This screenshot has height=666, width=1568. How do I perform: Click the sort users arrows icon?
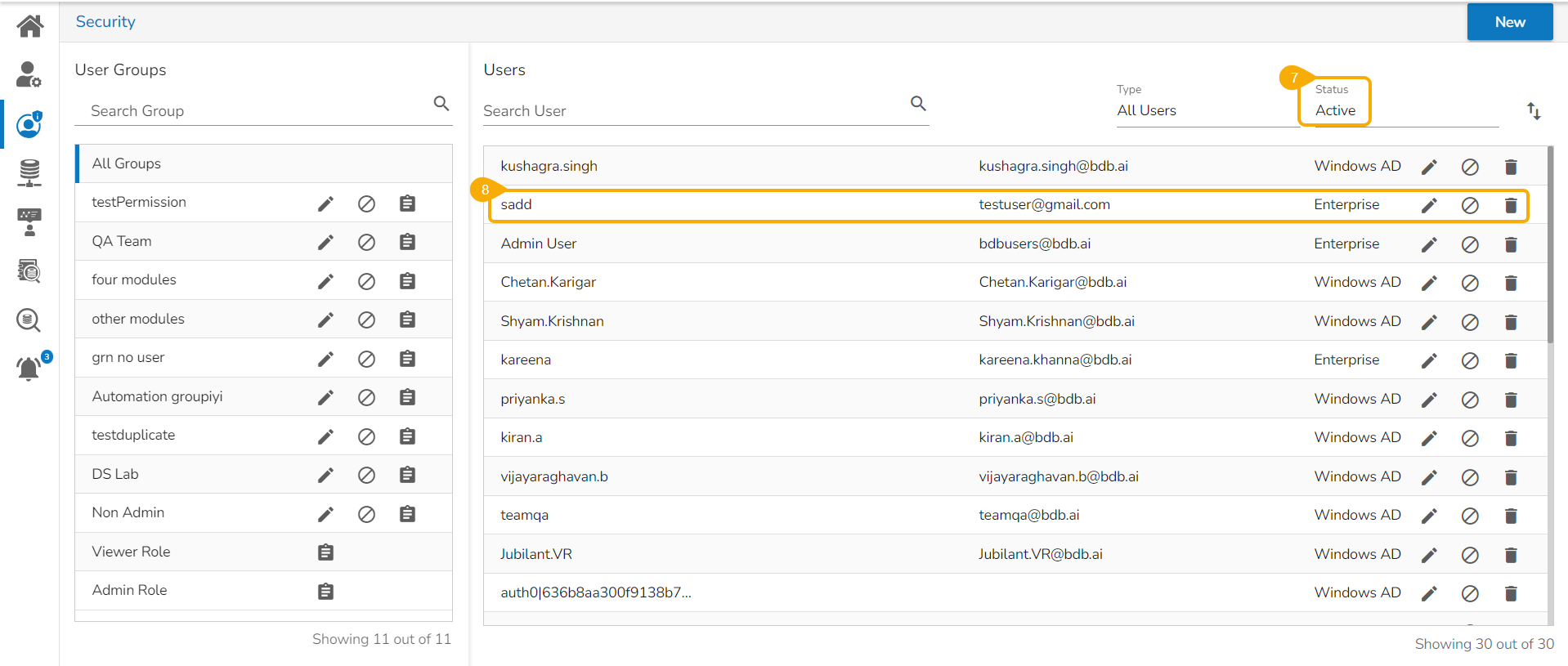tap(1534, 111)
